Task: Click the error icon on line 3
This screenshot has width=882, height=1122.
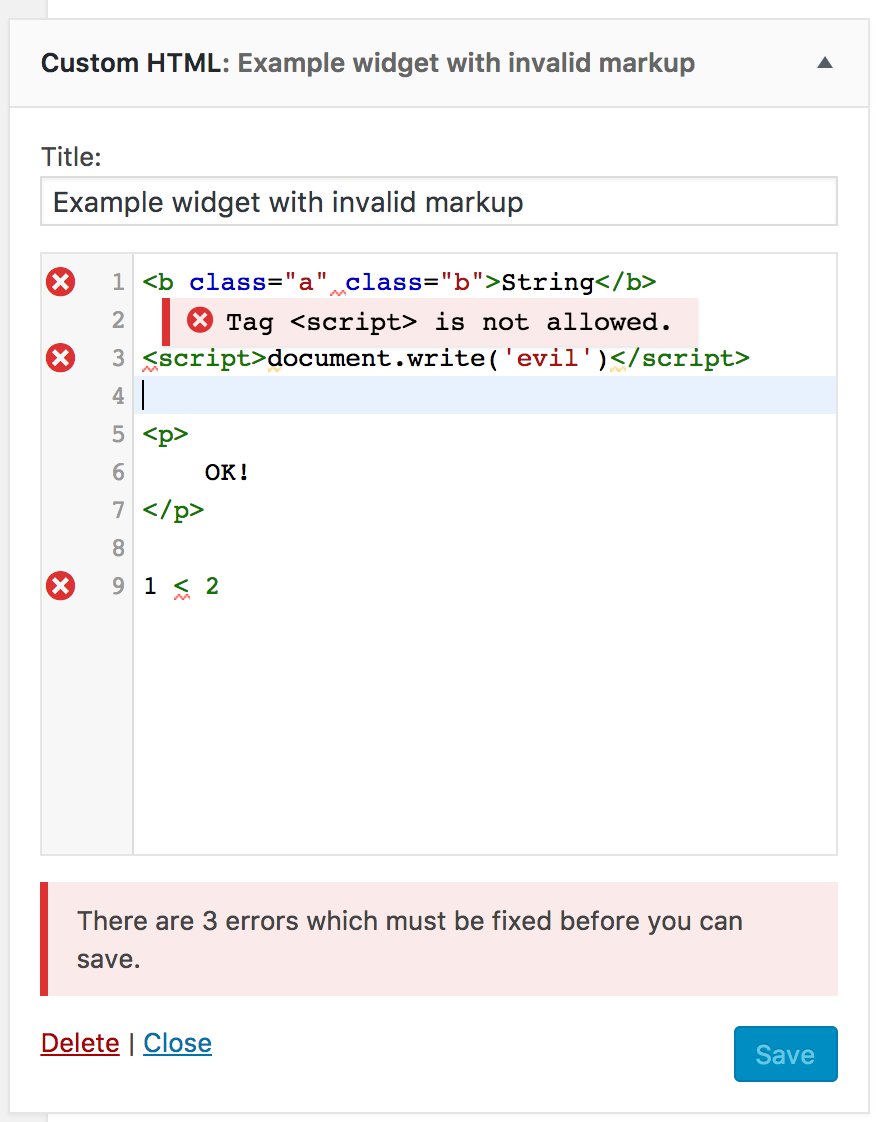Action: click(60, 358)
